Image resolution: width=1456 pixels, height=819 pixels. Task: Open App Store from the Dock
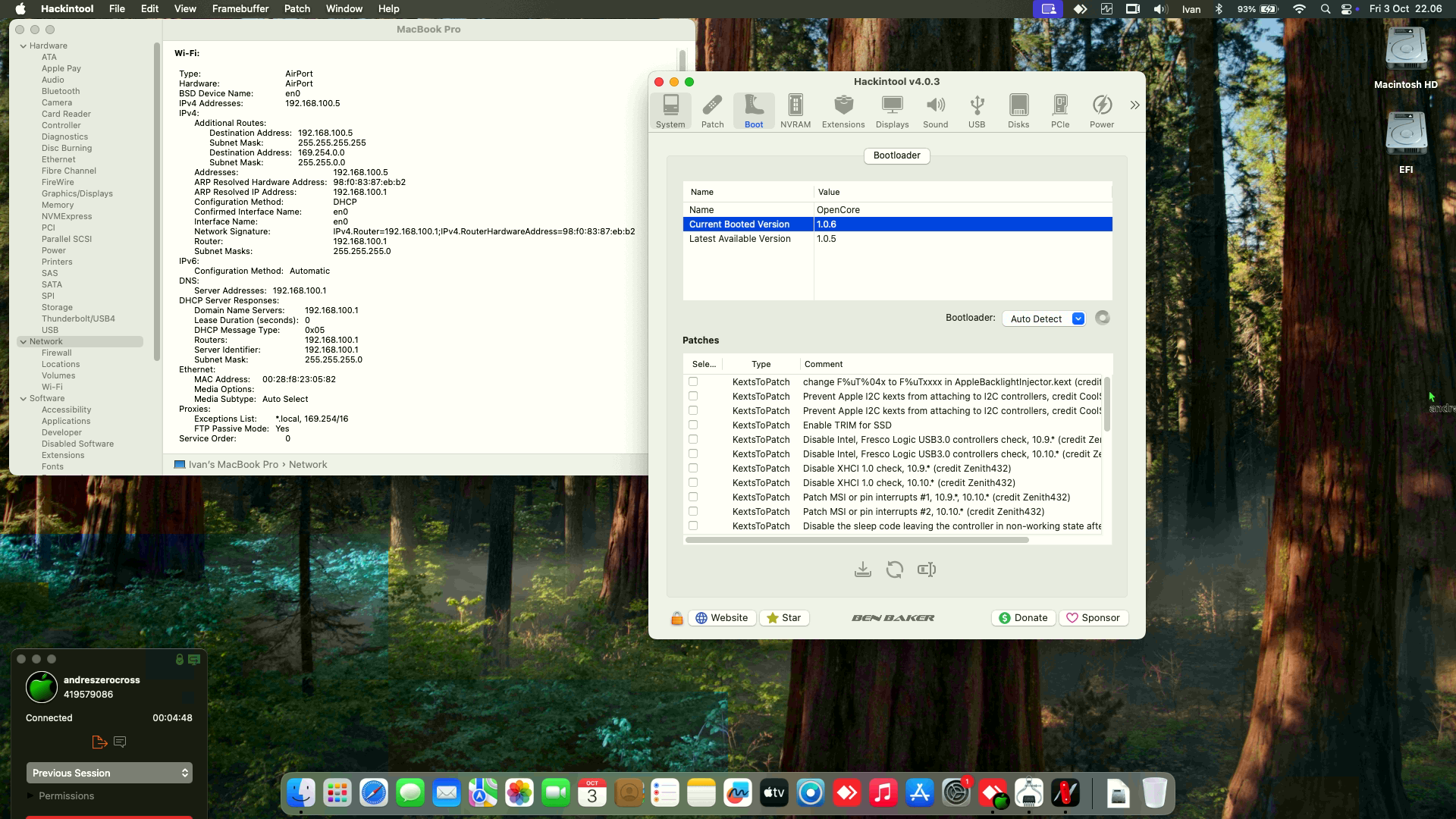920,793
